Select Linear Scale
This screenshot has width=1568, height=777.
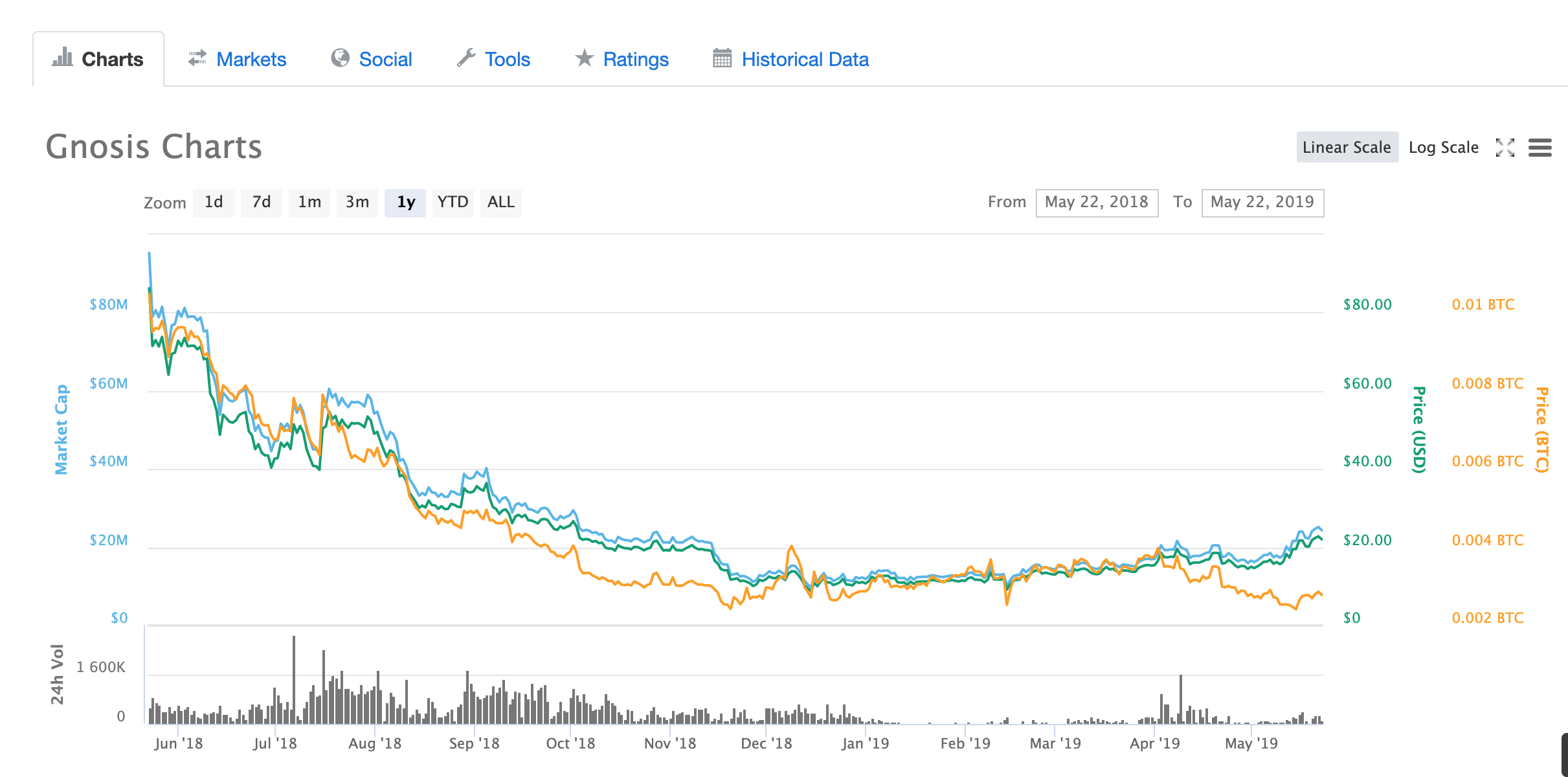(1347, 147)
